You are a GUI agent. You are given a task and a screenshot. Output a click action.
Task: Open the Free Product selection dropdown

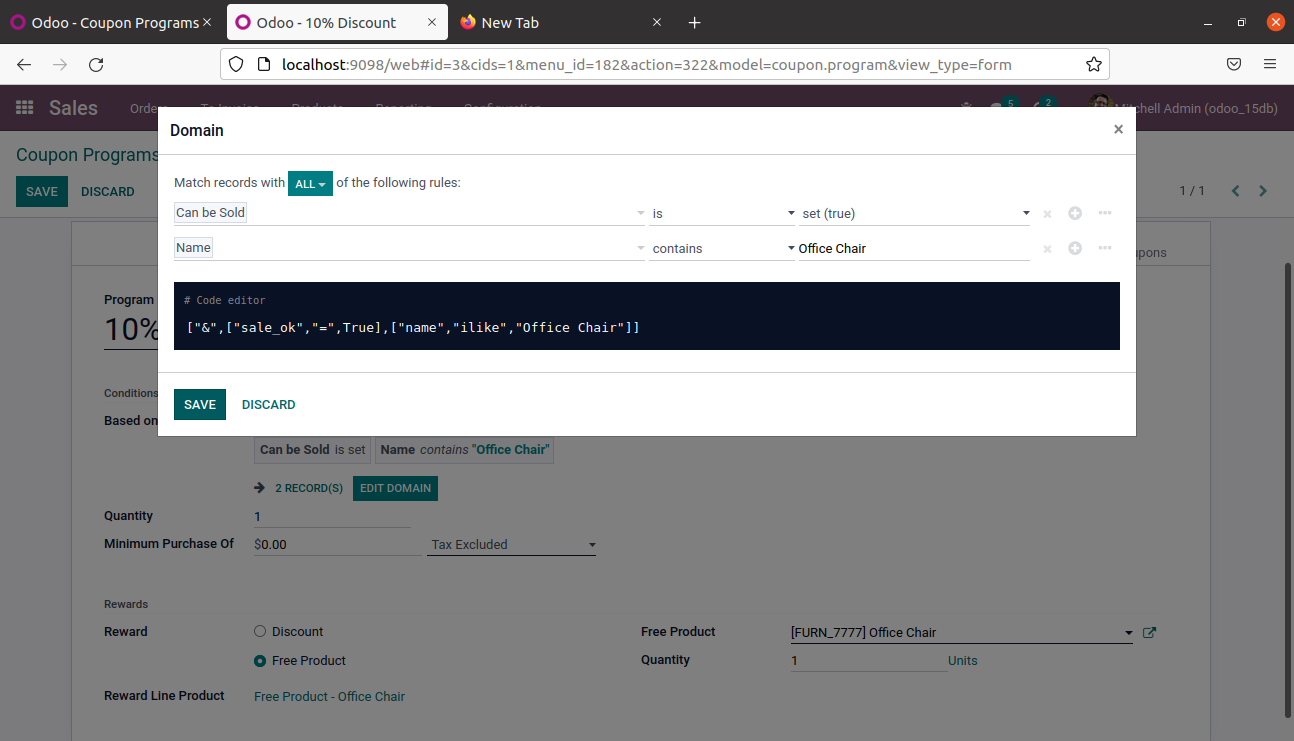point(961,632)
